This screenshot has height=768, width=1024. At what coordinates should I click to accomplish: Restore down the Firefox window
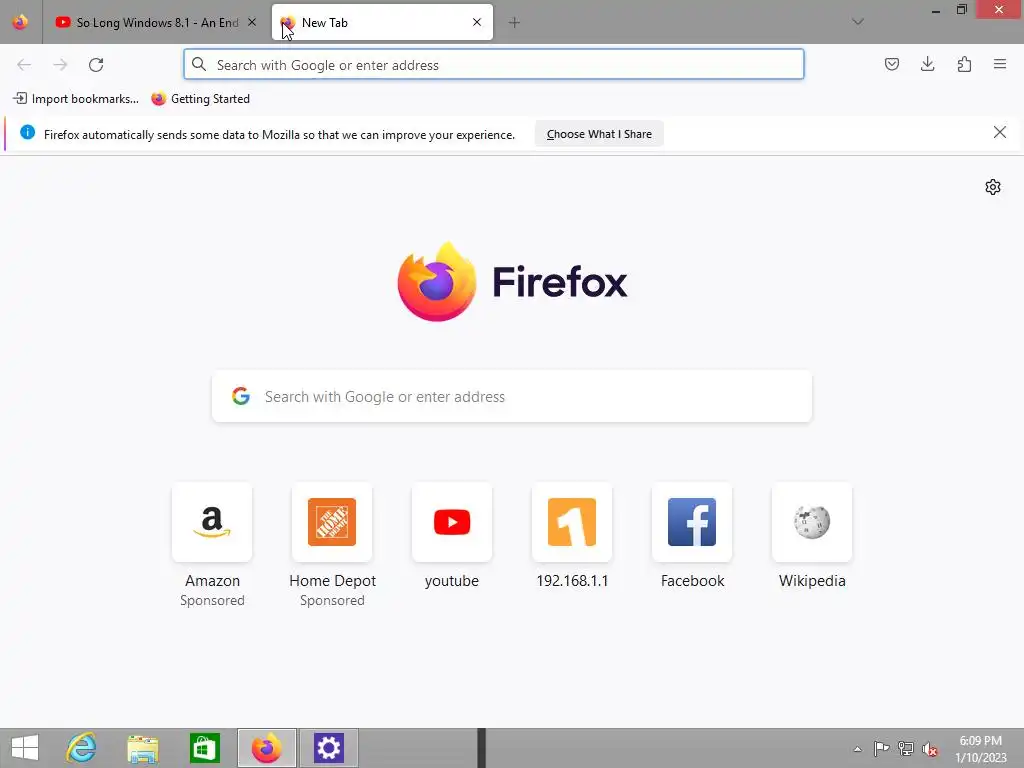coord(961,9)
